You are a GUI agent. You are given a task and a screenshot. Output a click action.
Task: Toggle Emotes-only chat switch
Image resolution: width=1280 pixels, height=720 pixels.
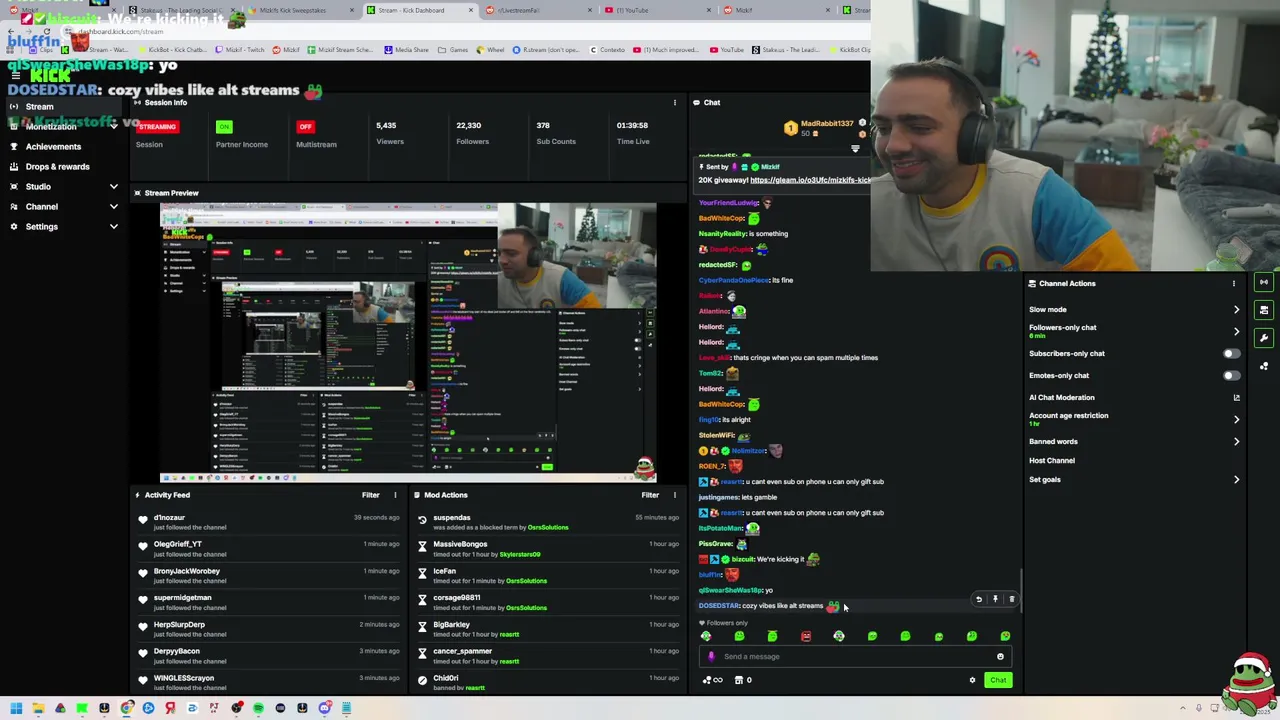[x=1231, y=375]
